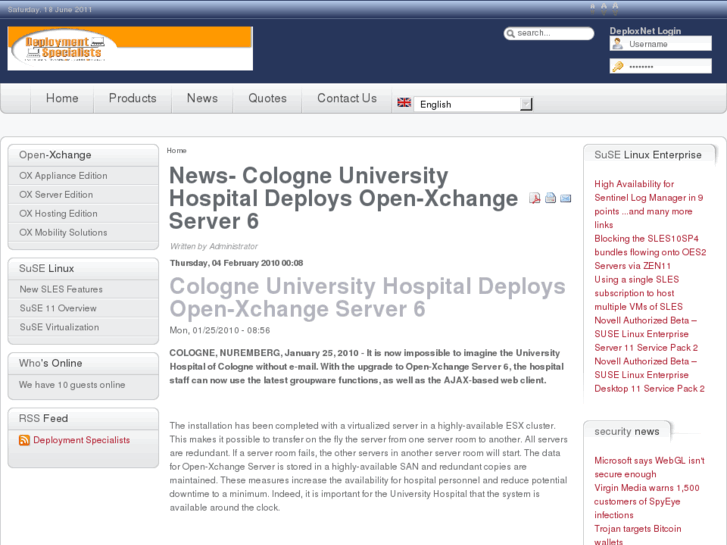Open OX Hosting Edition sidebar link
This screenshot has height=545, width=727.
(x=58, y=214)
